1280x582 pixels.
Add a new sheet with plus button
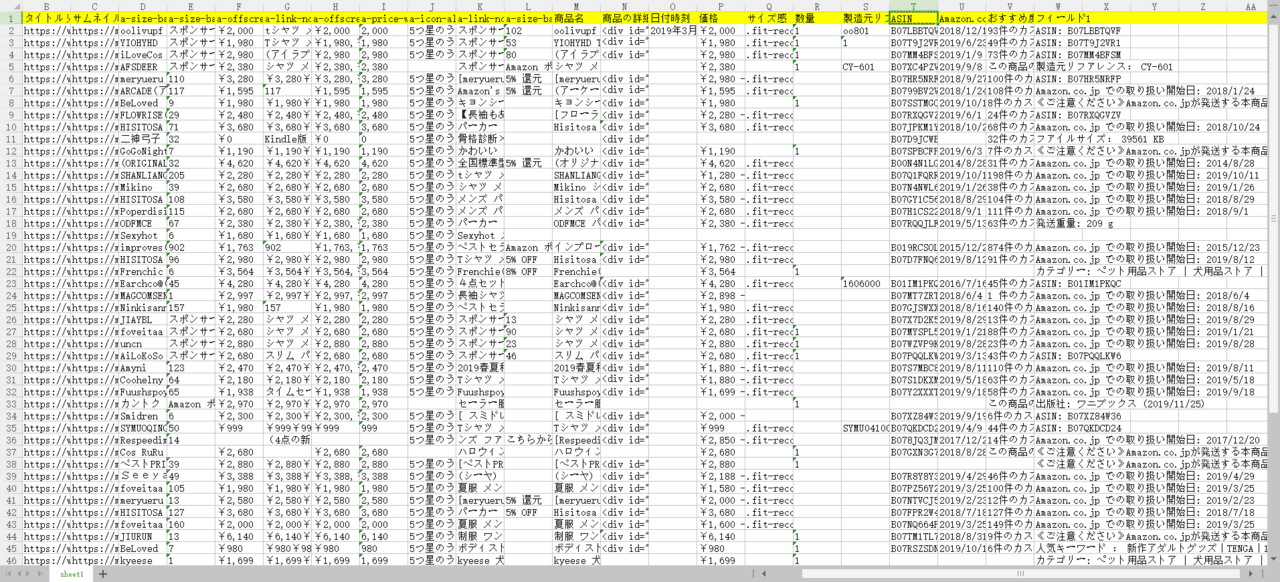point(101,575)
